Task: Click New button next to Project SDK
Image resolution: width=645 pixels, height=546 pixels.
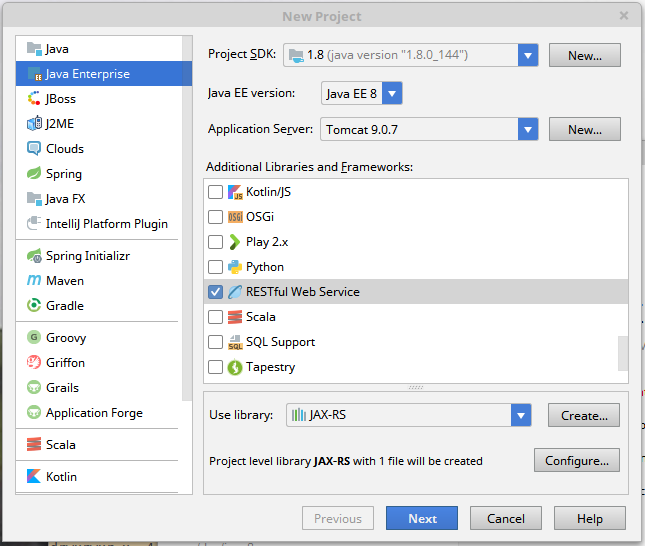Action: click(x=585, y=55)
